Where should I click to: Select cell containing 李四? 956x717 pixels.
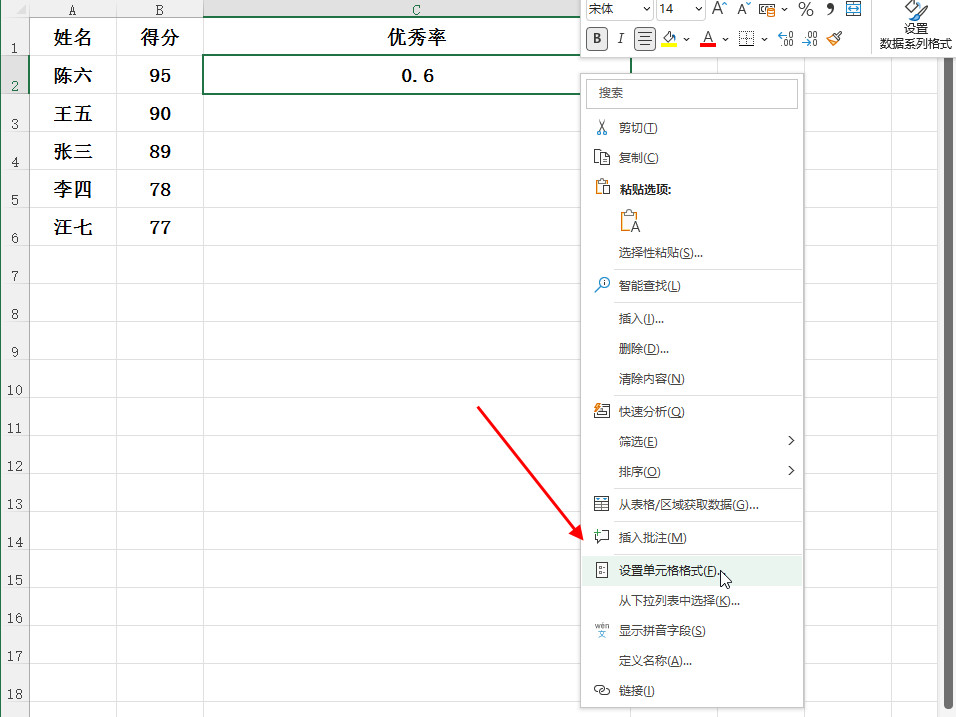click(x=73, y=189)
